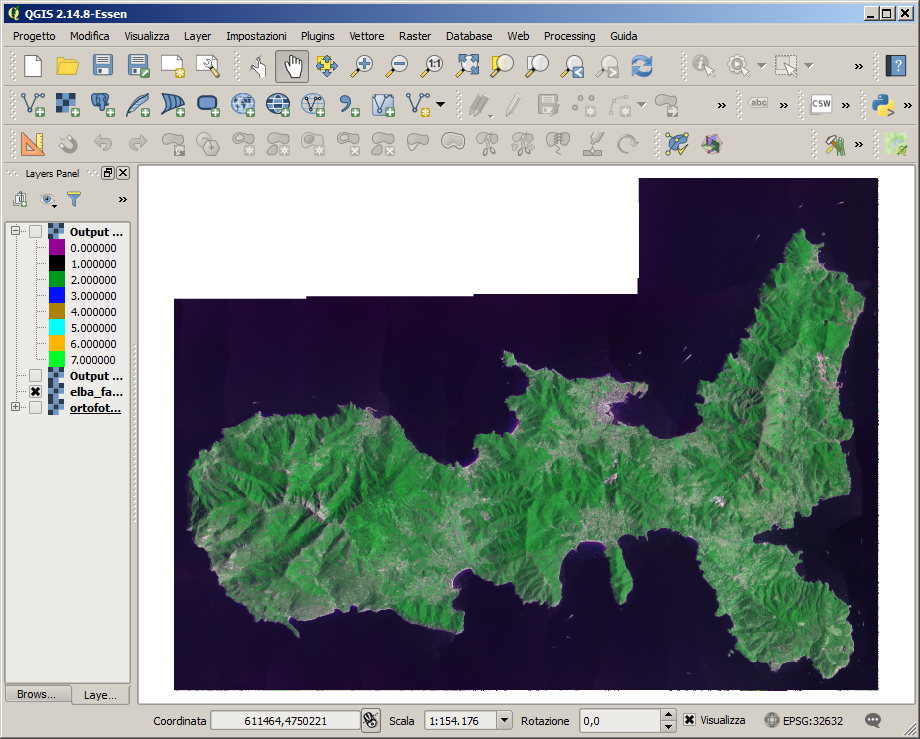Image resolution: width=920 pixels, height=739 pixels.
Task: Click the Zoom Full extent icon
Action: 467,66
